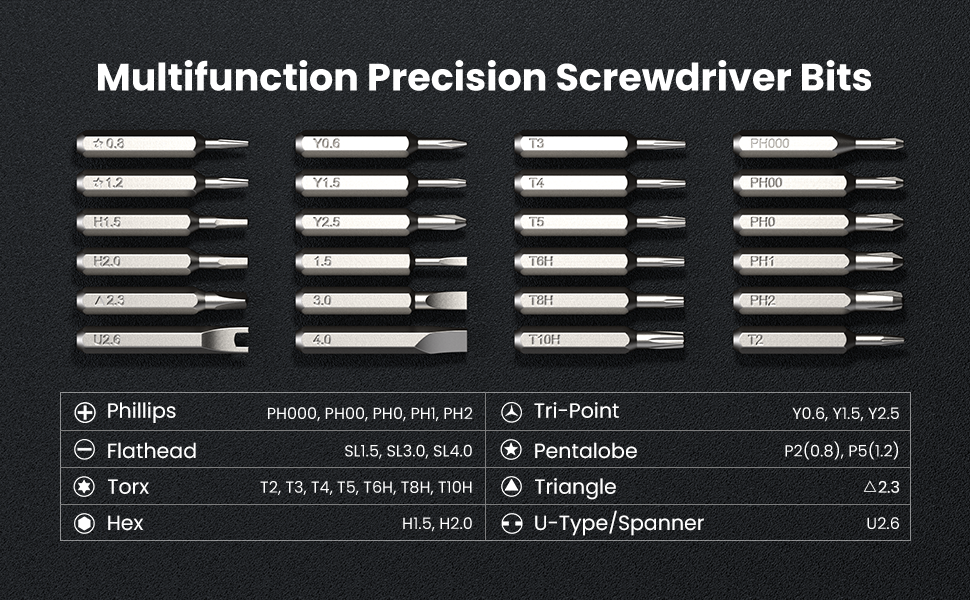Screen dimensions: 970x600
Task: Select the PH000 screwdriver bit
Action: click(818, 144)
